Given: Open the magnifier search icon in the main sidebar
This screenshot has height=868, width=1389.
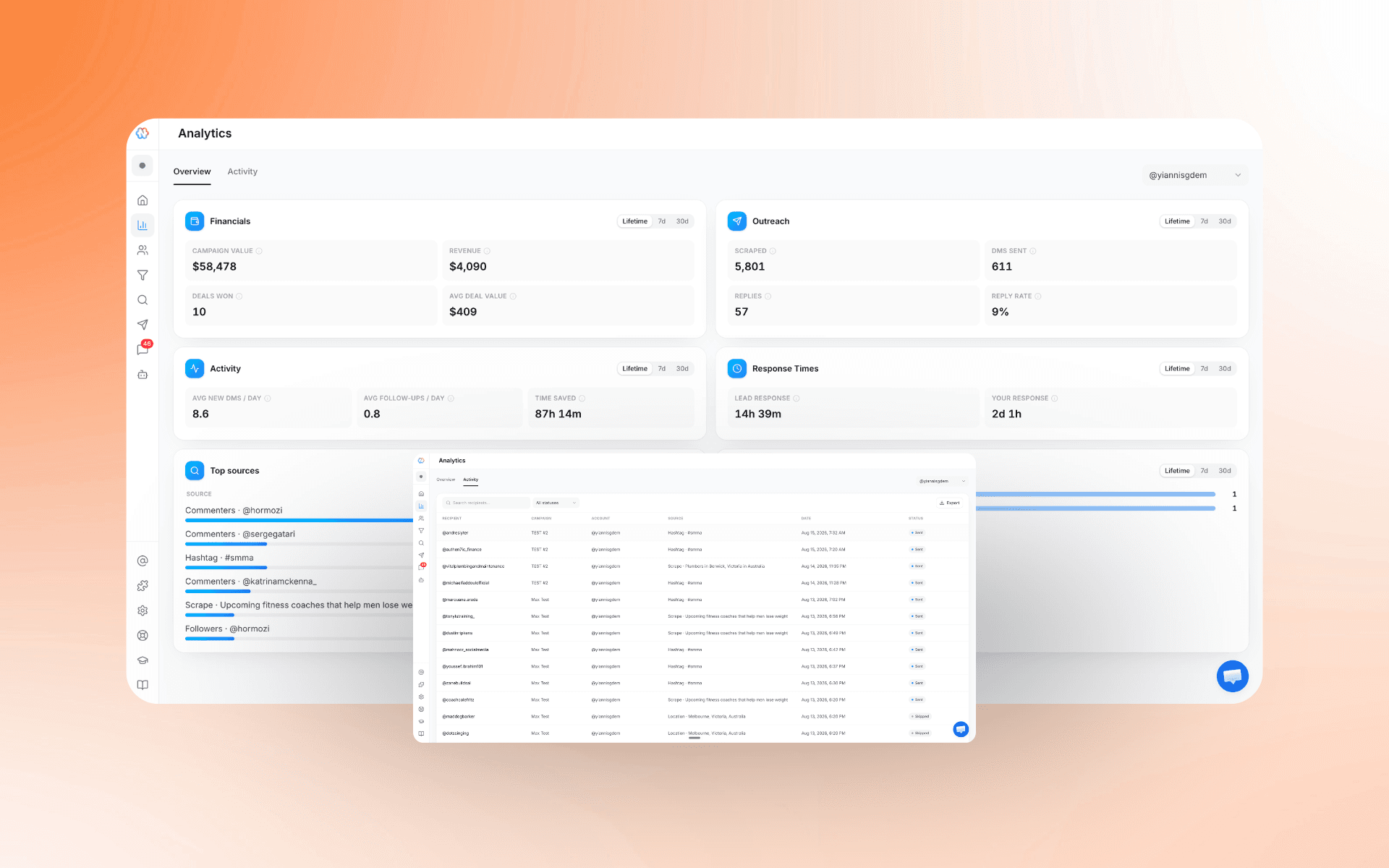Looking at the screenshot, I should click(143, 300).
